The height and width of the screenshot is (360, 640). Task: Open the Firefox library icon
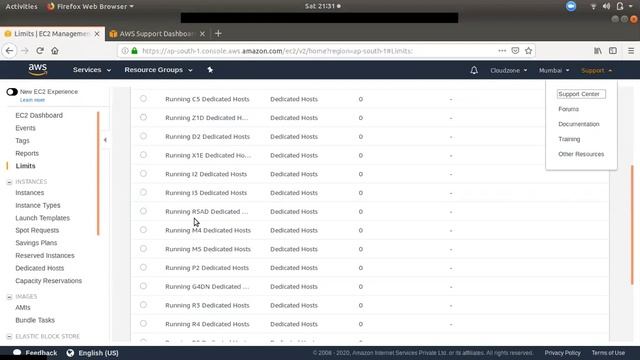(x=598, y=51)
